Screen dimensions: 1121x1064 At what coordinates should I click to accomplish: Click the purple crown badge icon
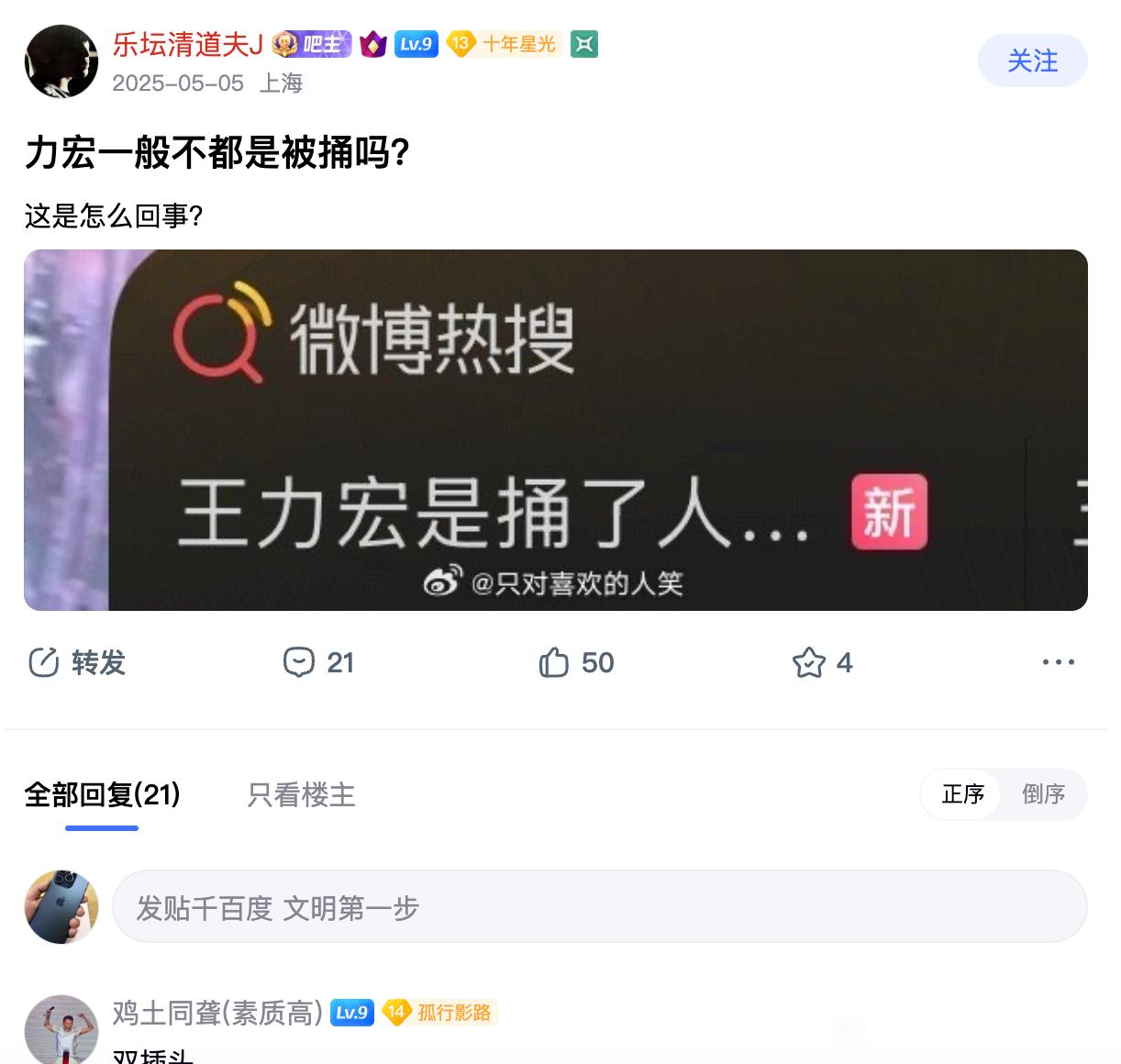(372, 44)
